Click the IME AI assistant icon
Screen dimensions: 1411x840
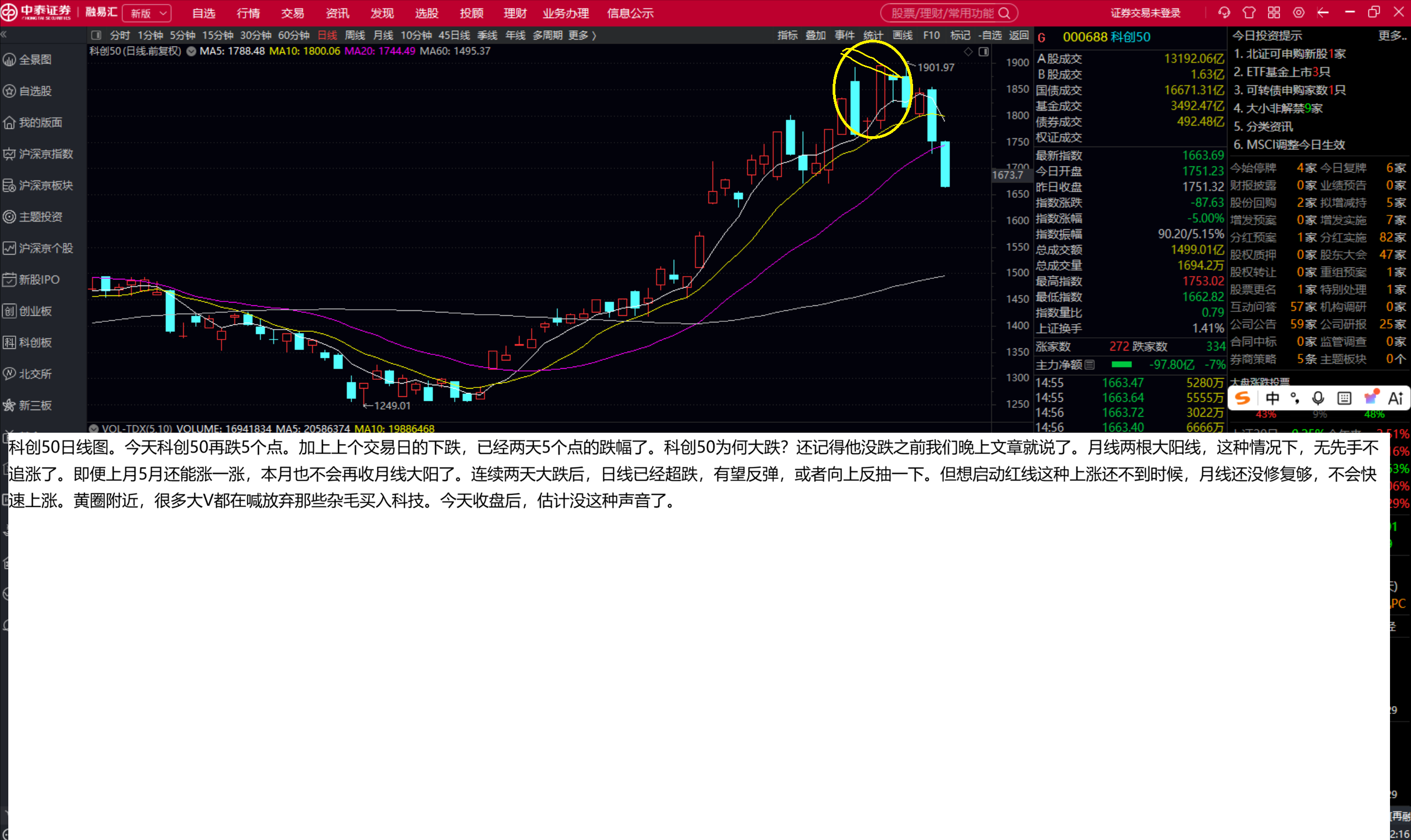1396,399
